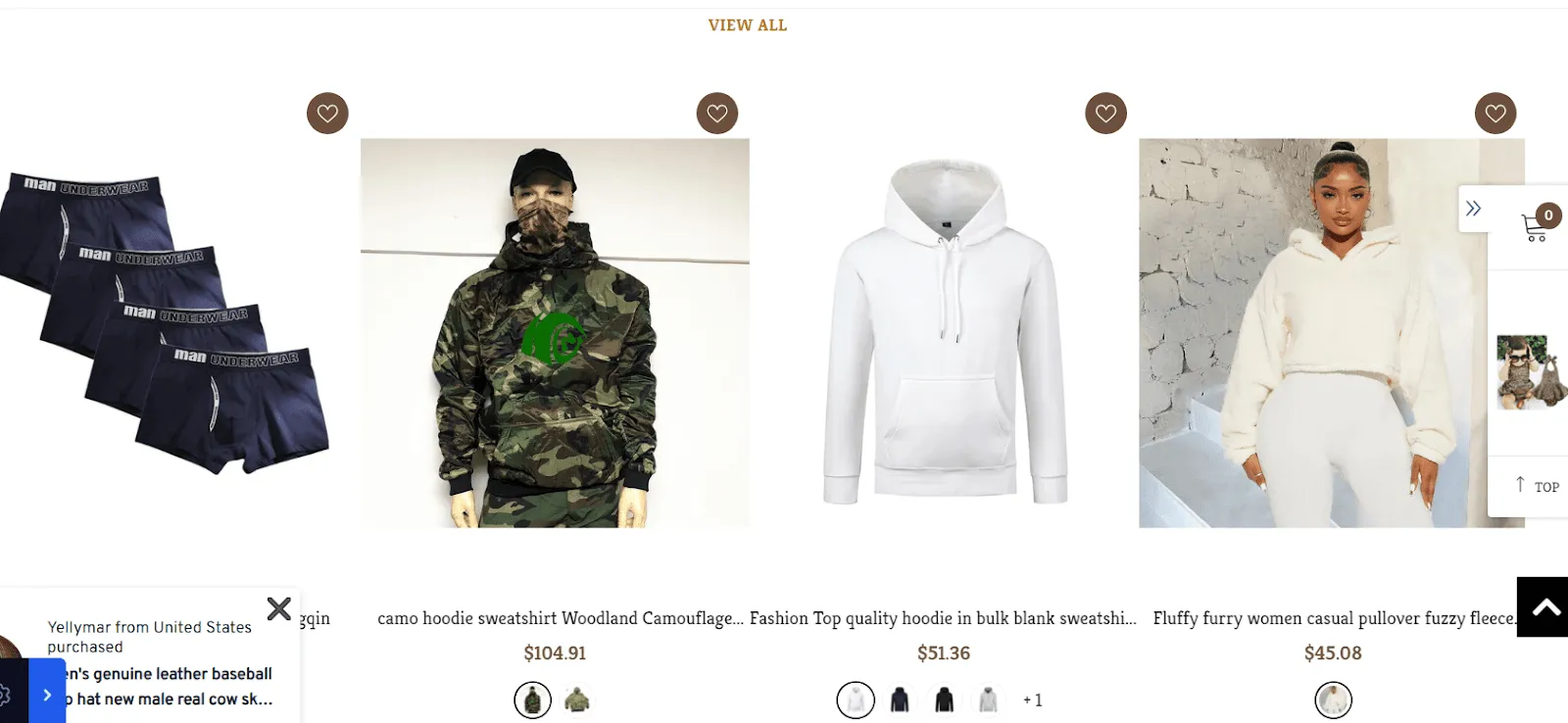
Task: Select the white hoodie color option
Action: [x=856, y=699]
